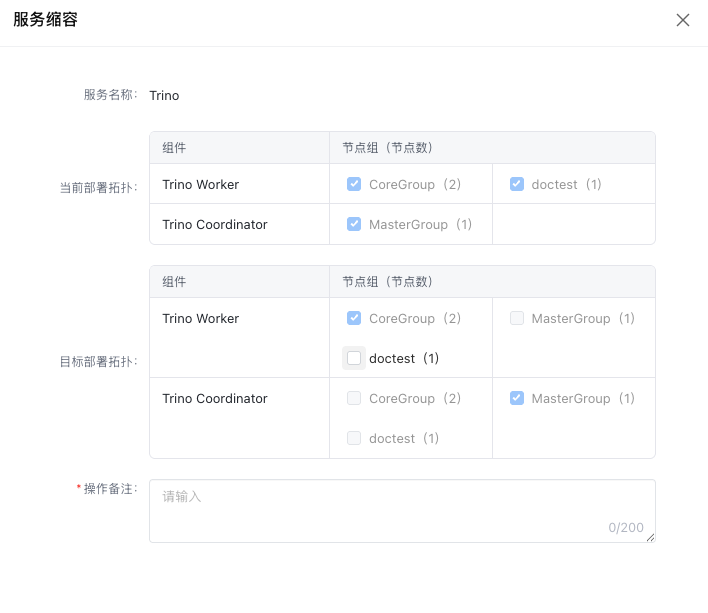Check doctest (1) in target topology Trino Worker
708x613 pixels.
click(x=354, y=358)
